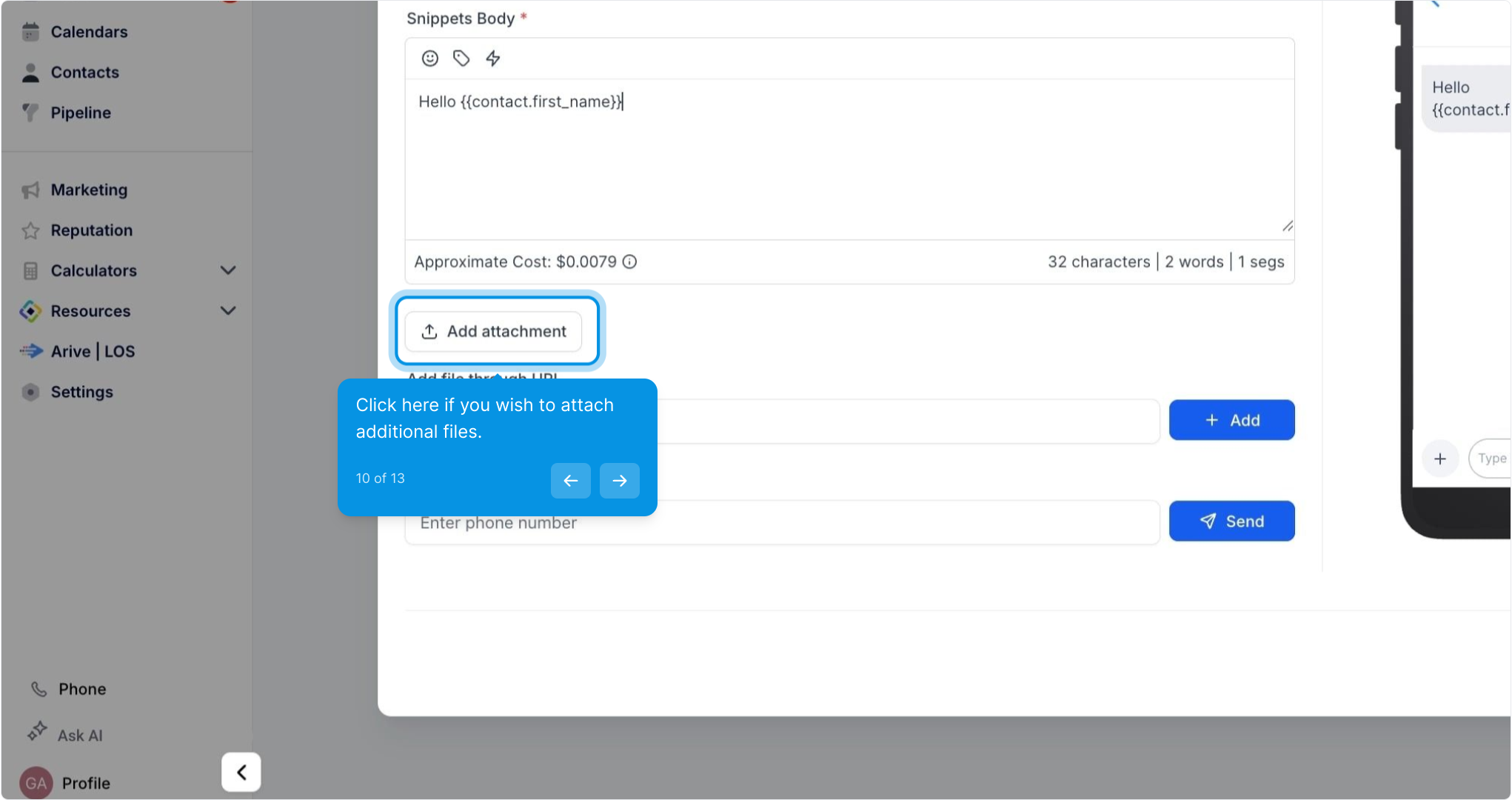This screenshot has height=800, width=1512.
Task: Go back to previous tour step
Action: pos(570,481)
